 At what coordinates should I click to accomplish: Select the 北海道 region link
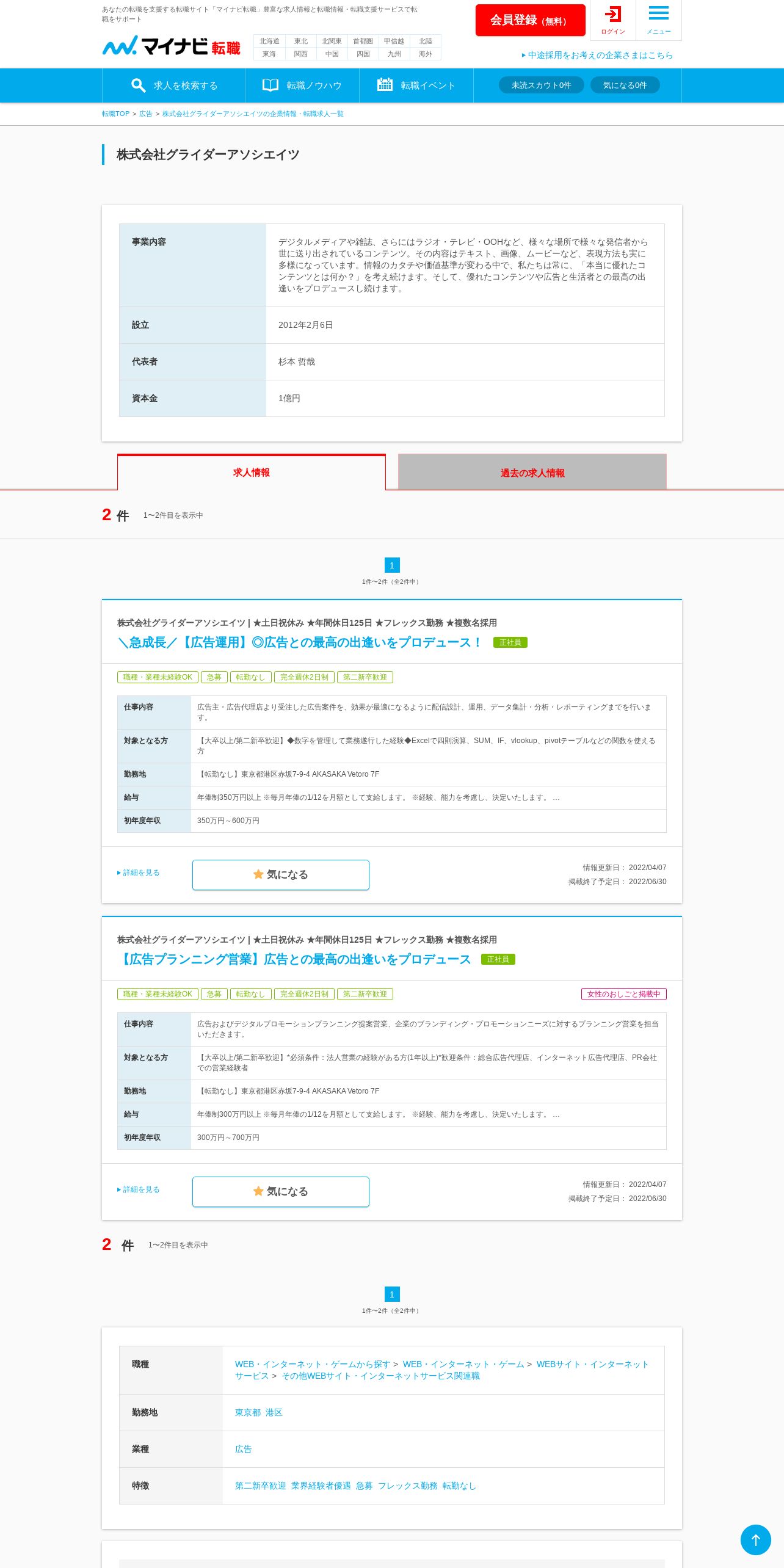pos(269,41)
